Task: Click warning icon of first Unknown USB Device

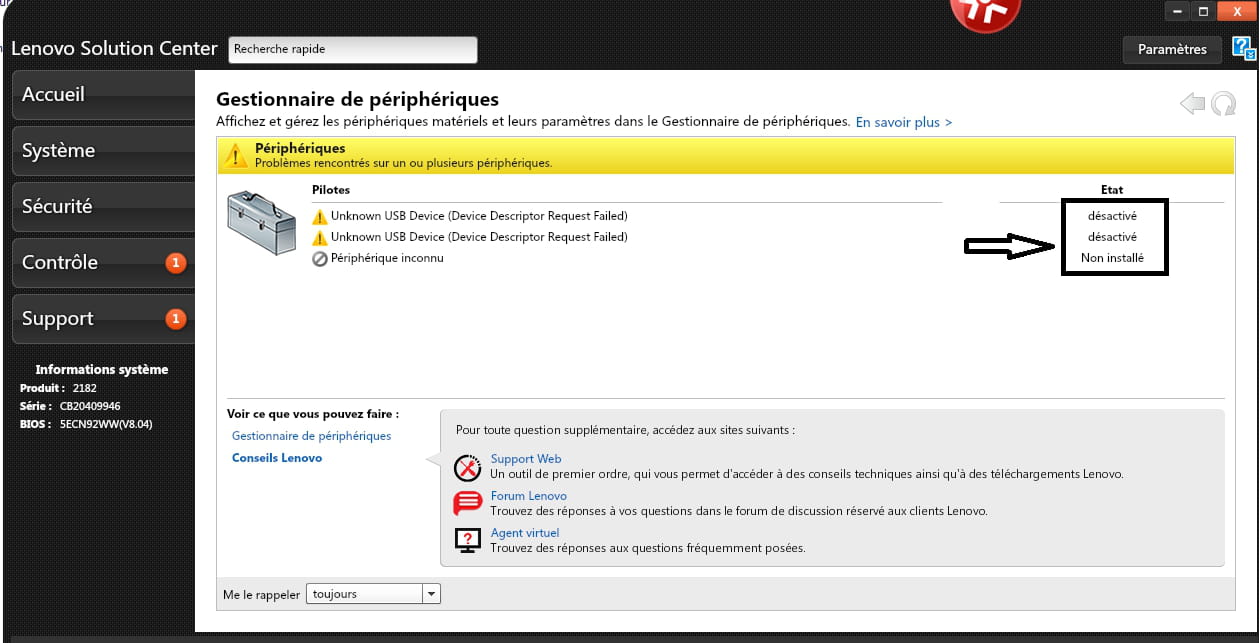Action: [320, 216]
